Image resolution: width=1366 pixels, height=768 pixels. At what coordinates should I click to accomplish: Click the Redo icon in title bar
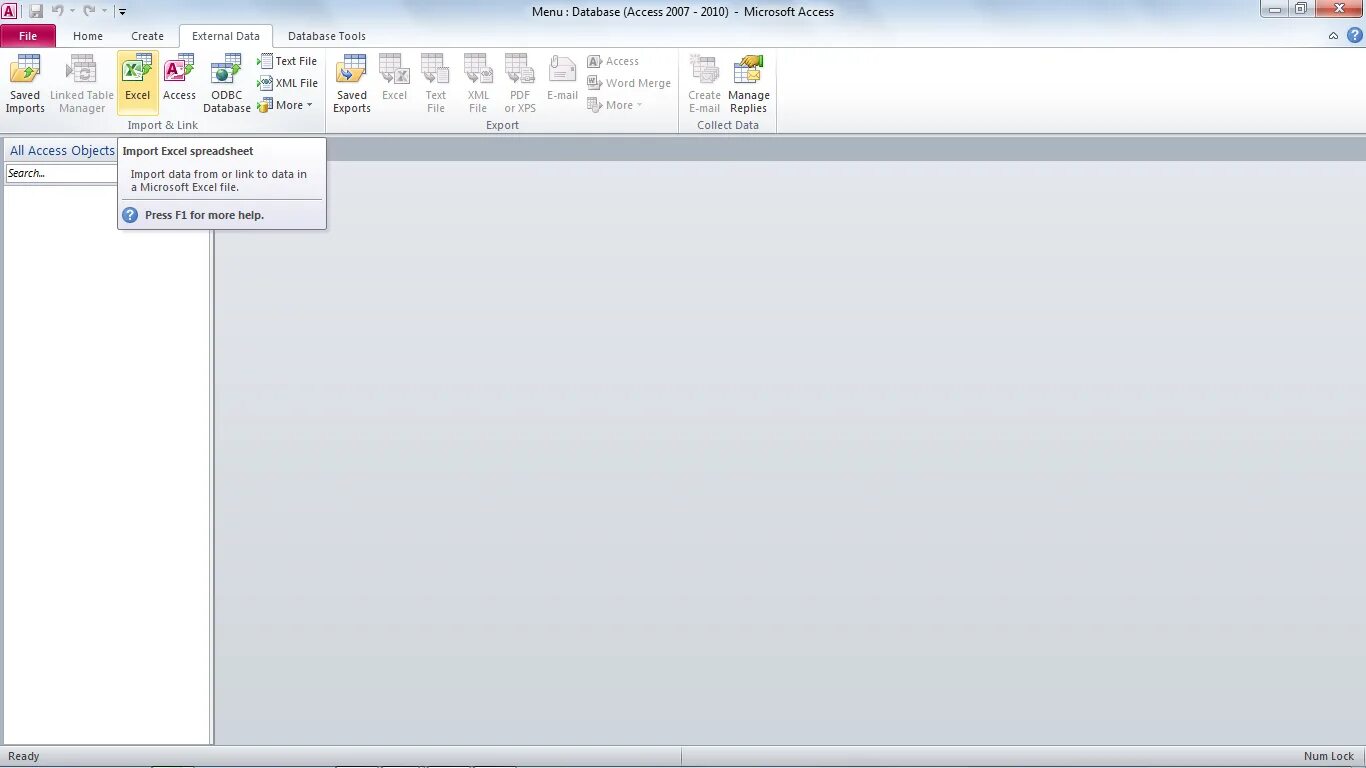tap(90, 11)
